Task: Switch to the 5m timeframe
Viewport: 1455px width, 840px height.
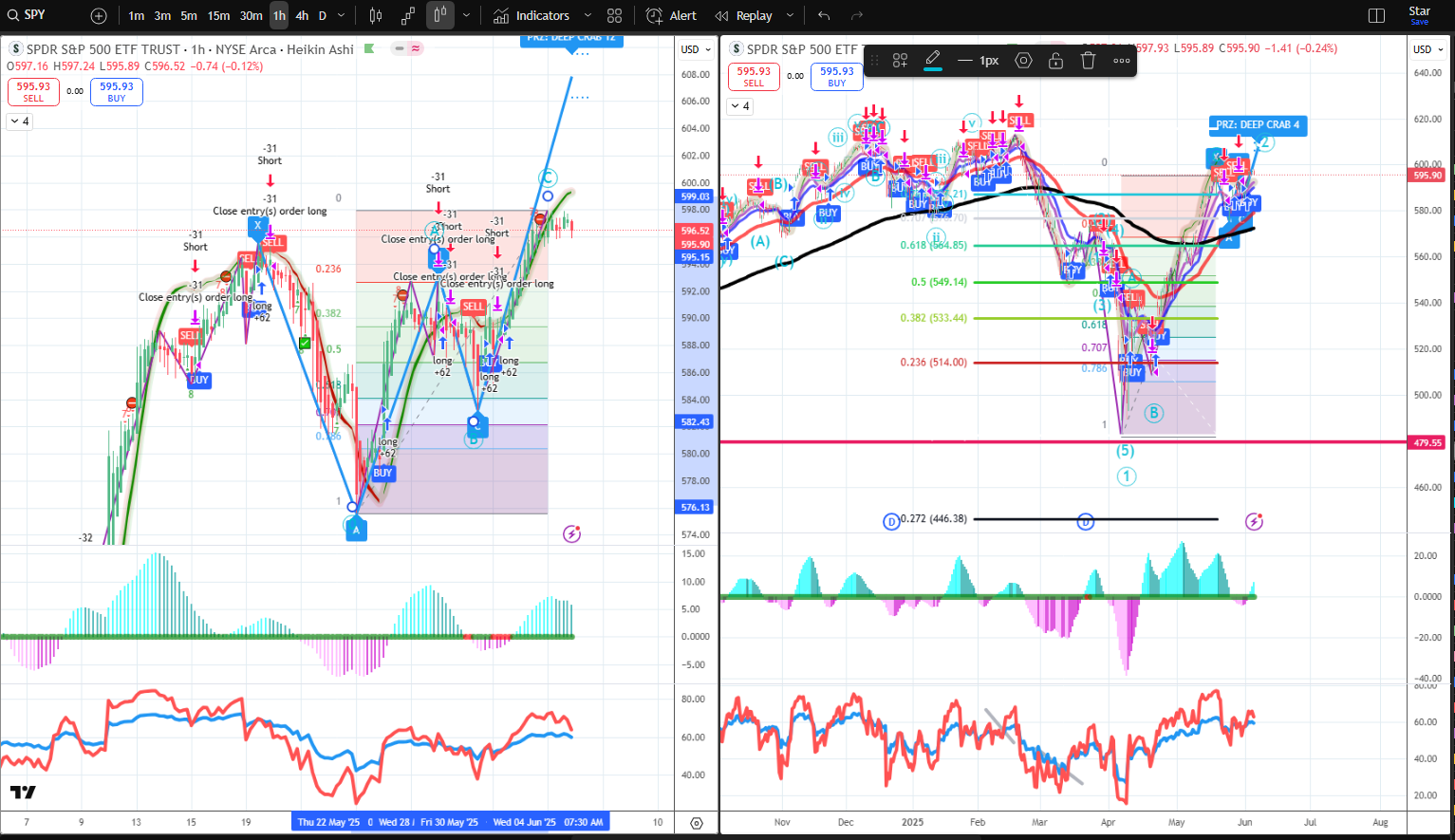Action: coord(189,16)
